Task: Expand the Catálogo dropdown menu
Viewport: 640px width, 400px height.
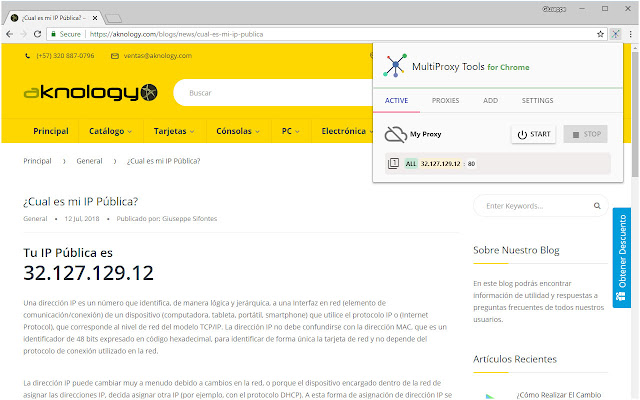Action: coord(110,131)
